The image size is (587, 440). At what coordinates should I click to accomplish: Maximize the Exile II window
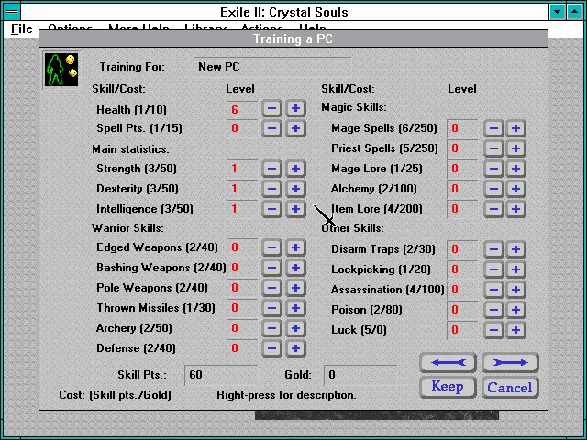click(x=575, y=12)
